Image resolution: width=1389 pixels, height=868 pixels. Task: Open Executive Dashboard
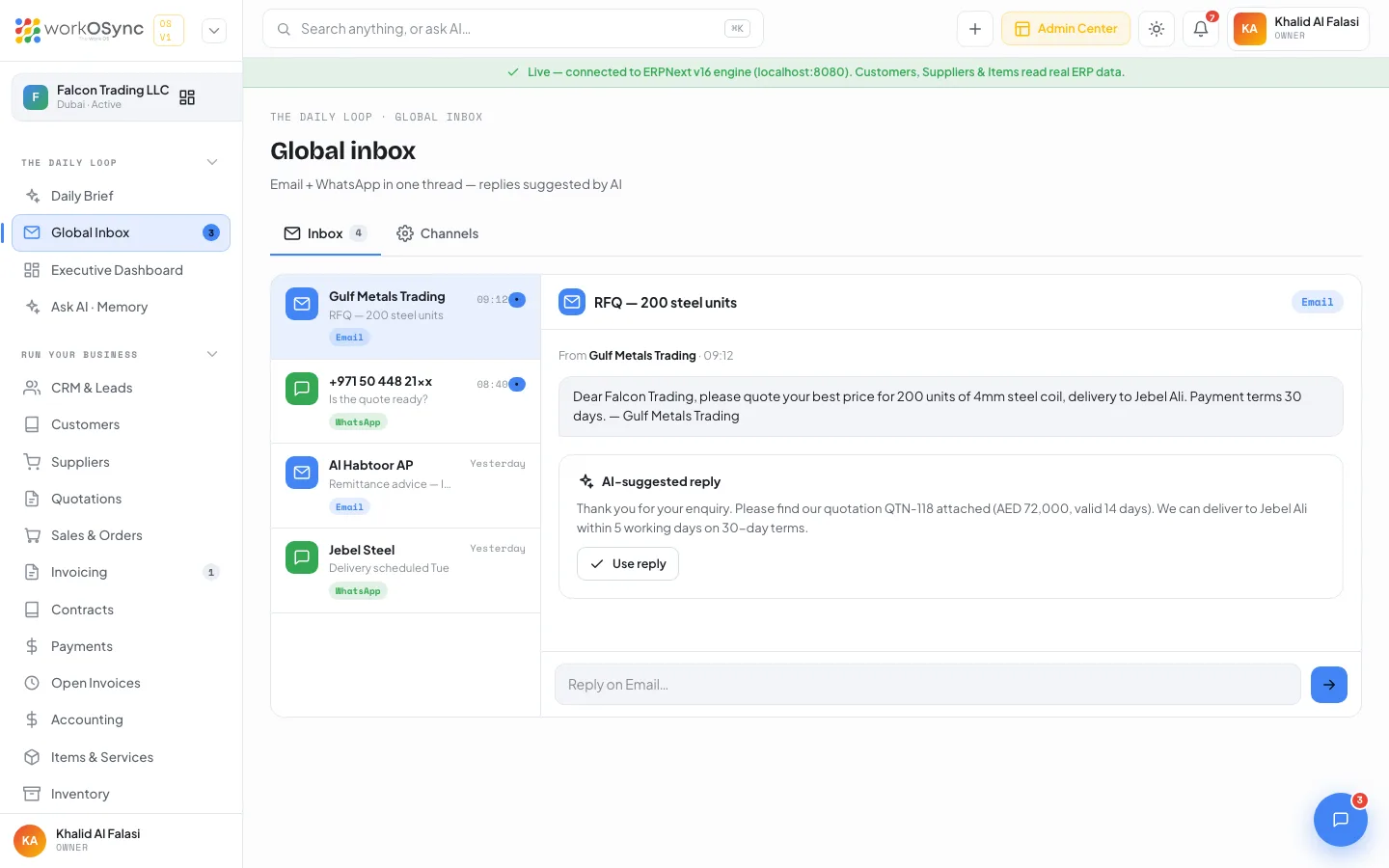pyautogui.click(x=121, y=270)
